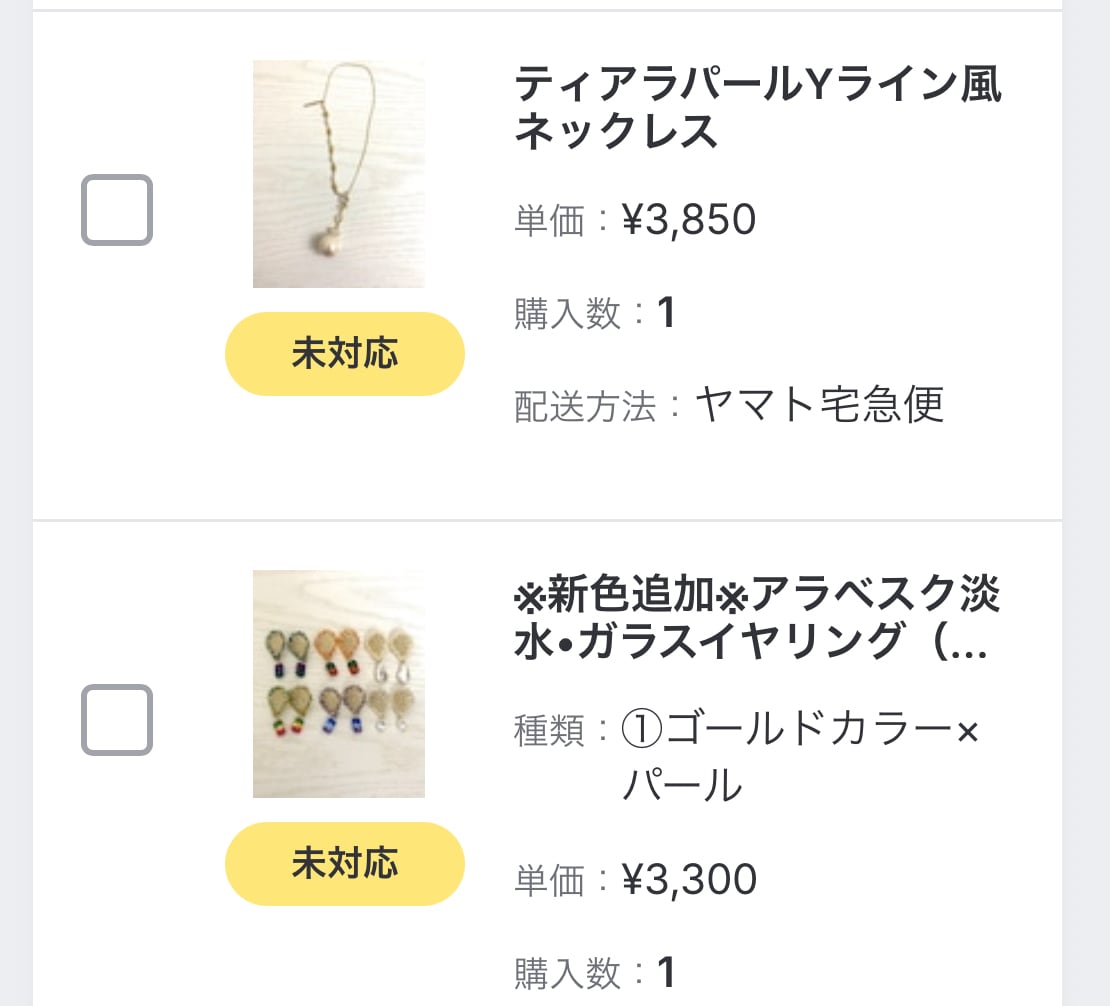Image resolution: width=1110 pixels, height=1006 pixels.
Task: Select the ¥3,300 unit price
Action: [689, 880]
